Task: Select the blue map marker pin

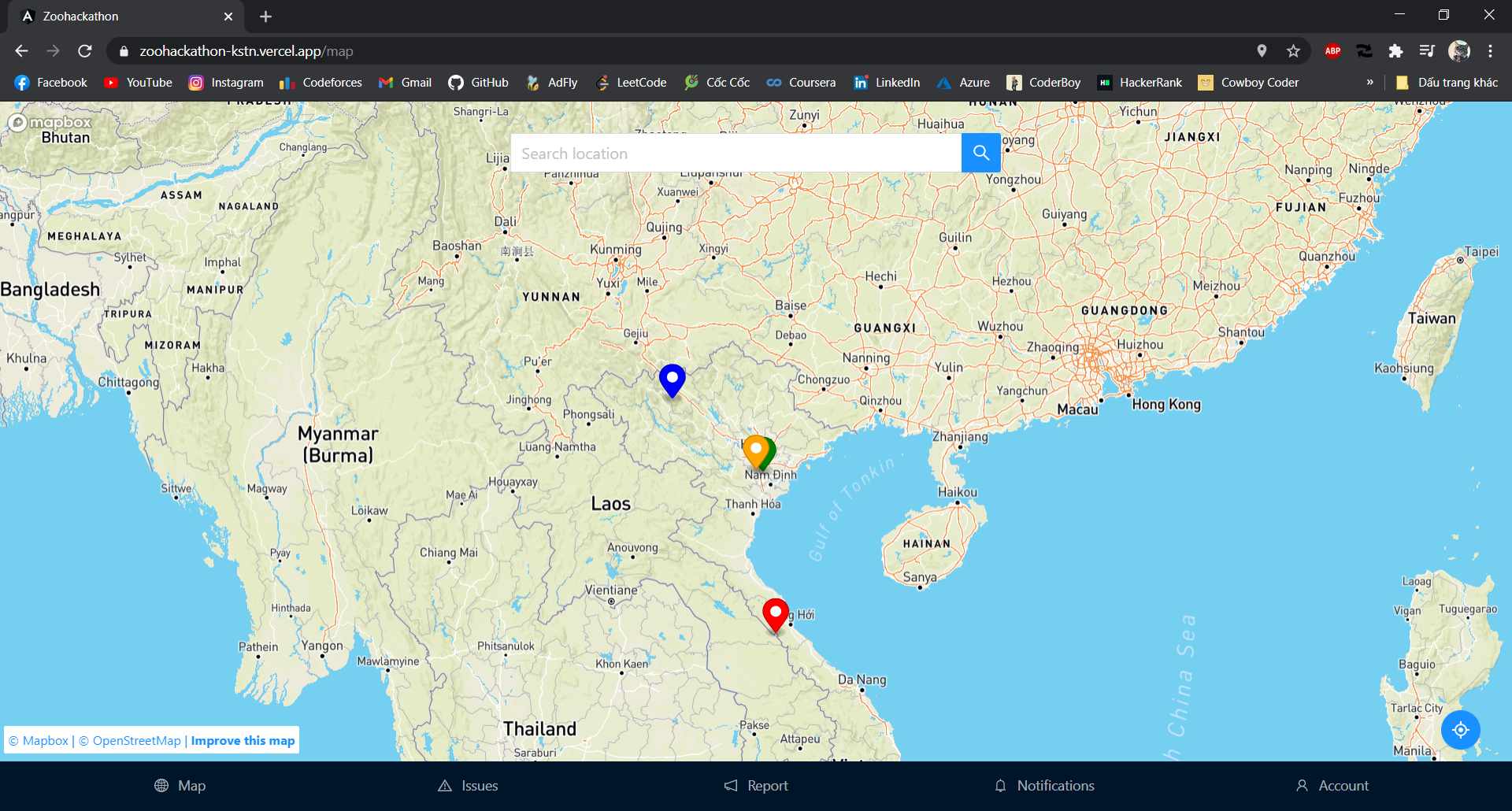Action: click(x=673, y=381)
